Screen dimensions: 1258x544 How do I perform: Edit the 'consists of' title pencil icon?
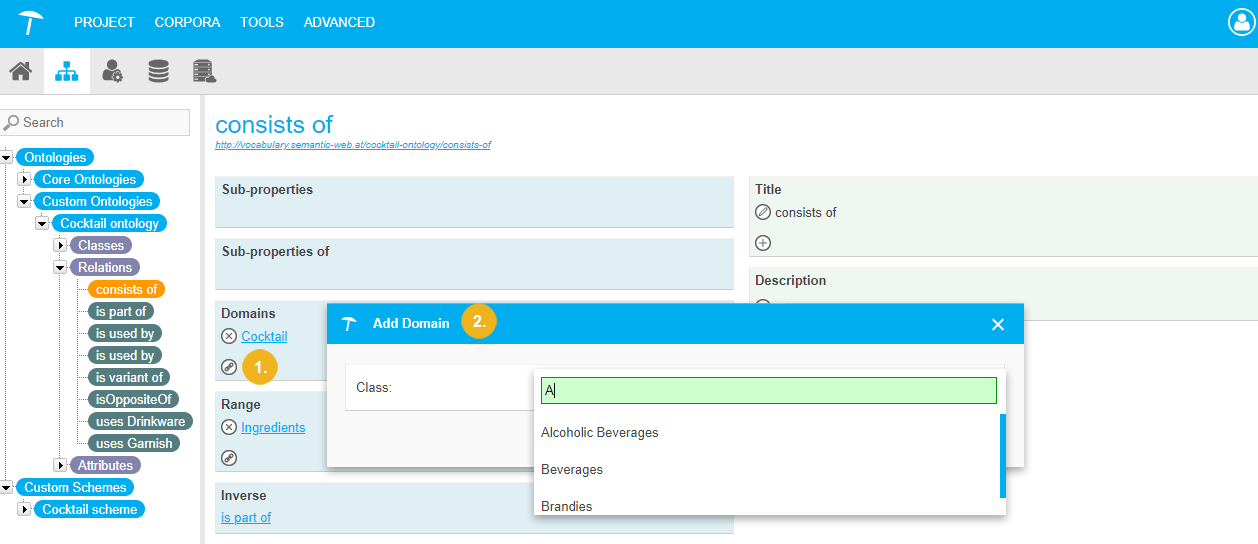(763, 212)
